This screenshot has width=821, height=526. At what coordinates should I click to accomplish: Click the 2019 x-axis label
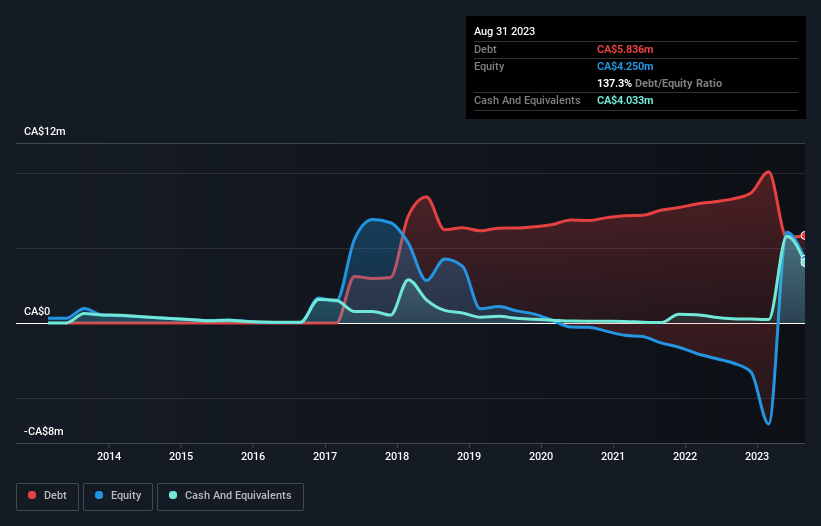tap(469, 456)
